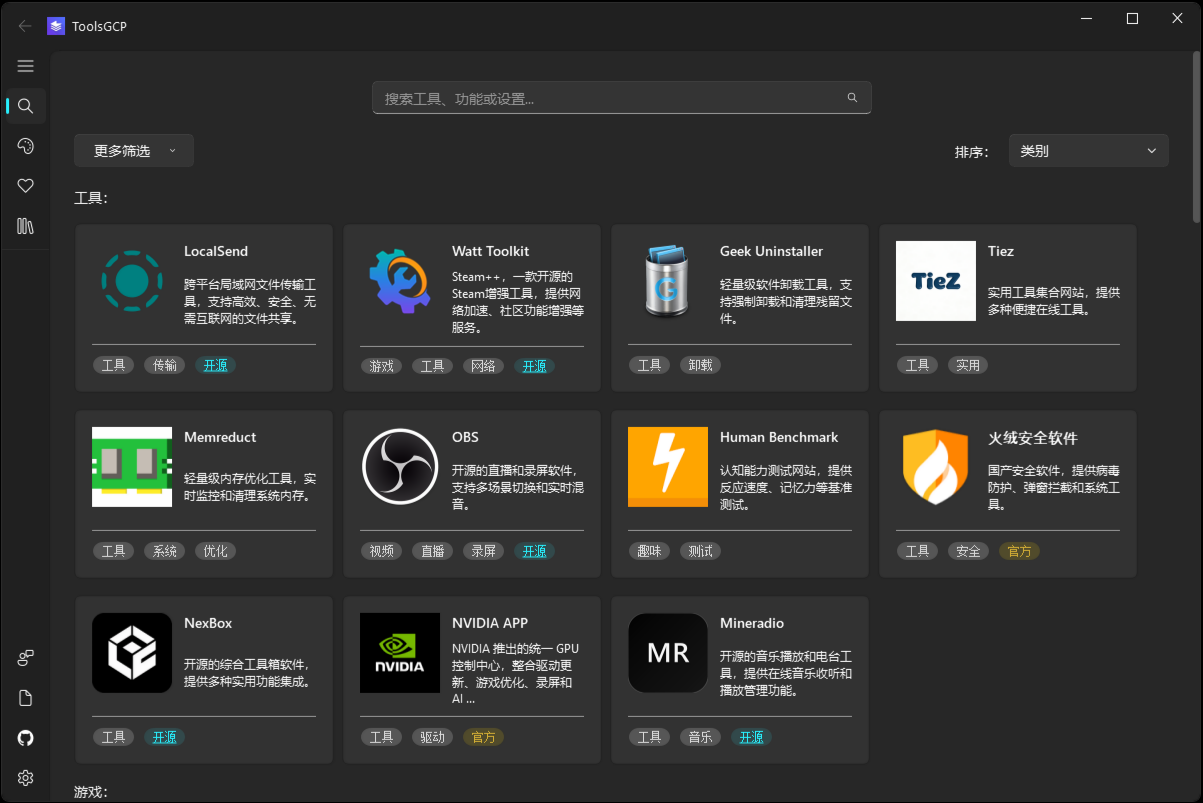This screenshot has height=803, width=1203.
Task: Click the 驱动 tag on NVIDIA APP card
Action: pyautogui.click(x=433, y=737)
